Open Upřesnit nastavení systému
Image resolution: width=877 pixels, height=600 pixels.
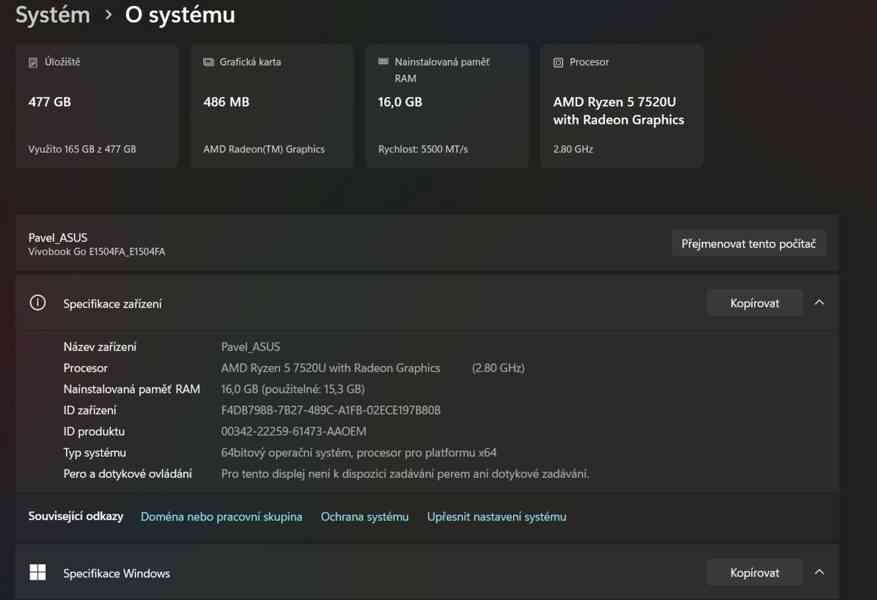coord(496,517)
